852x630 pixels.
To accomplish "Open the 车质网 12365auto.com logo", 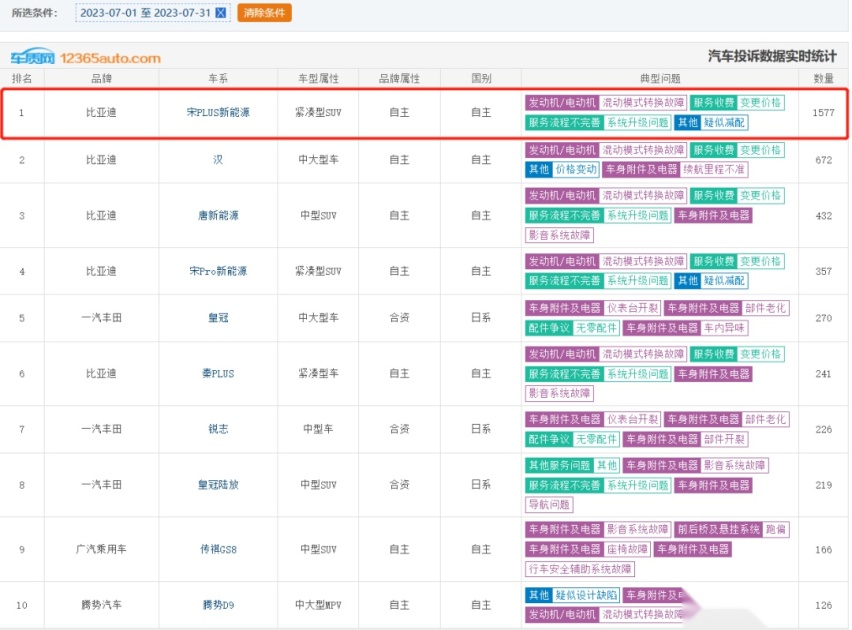I will (86, 57).
